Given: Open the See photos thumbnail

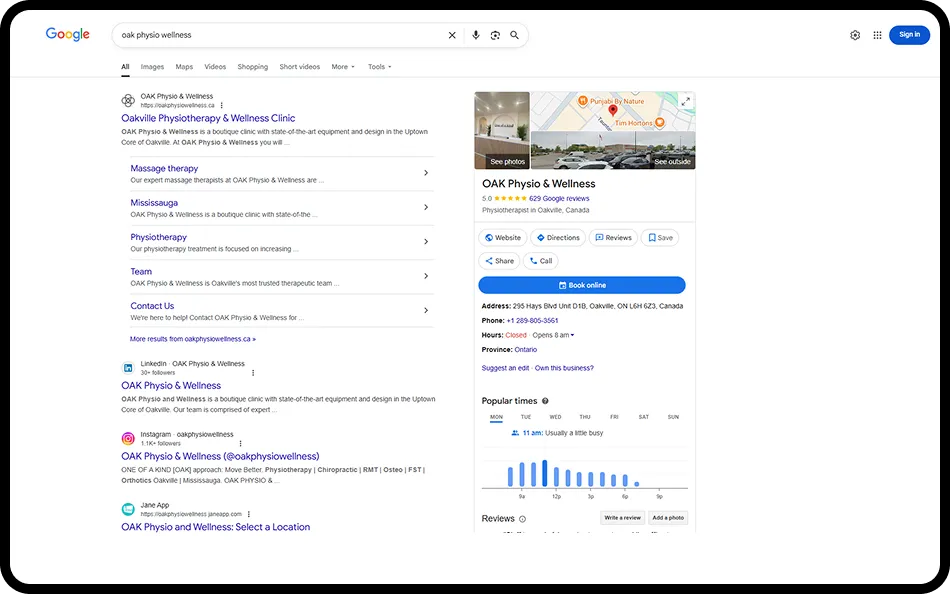Looking at the screenshot, I should point(502,130).
